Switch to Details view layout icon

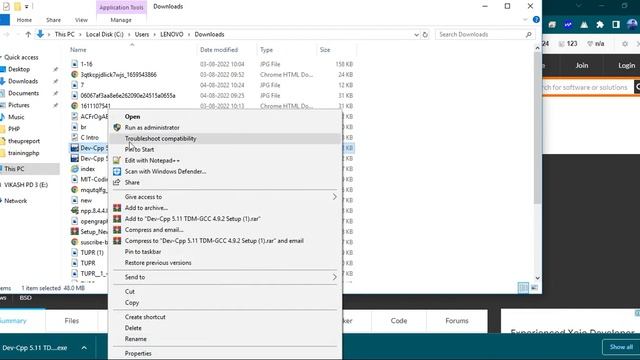(523, 288)
